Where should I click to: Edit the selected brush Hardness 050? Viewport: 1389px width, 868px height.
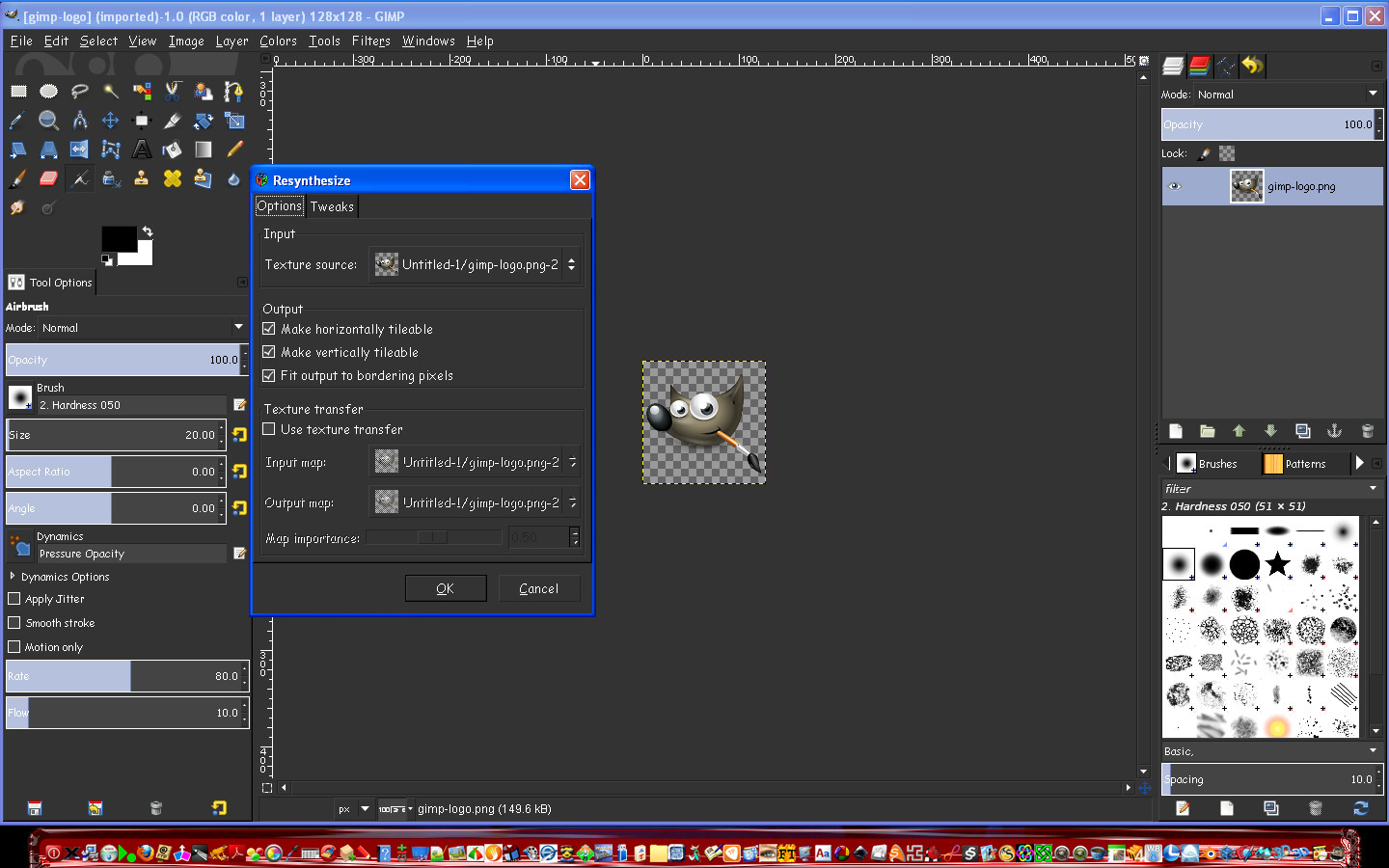click(239, 405)
